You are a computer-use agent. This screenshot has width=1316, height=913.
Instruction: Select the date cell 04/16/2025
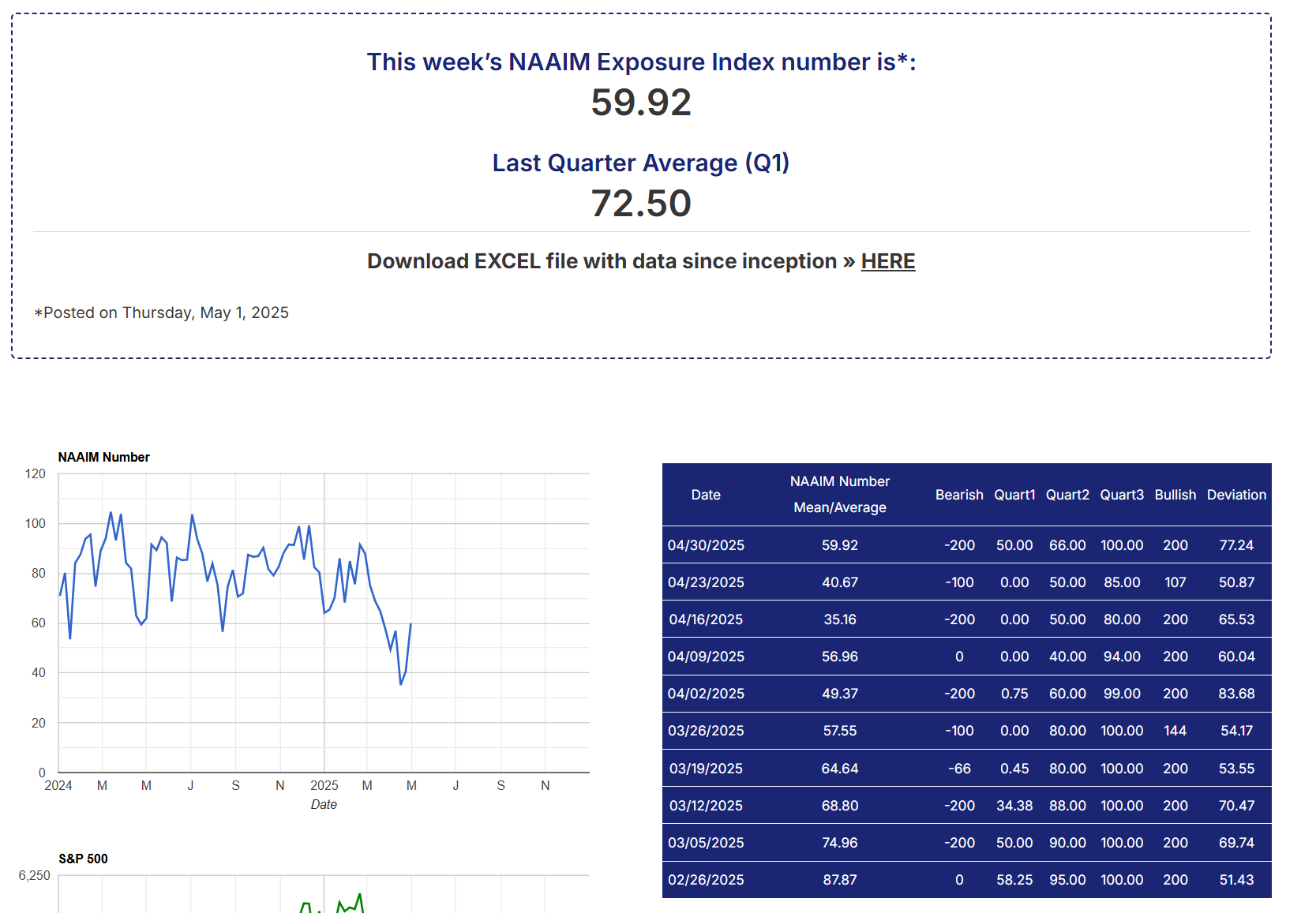706,619
